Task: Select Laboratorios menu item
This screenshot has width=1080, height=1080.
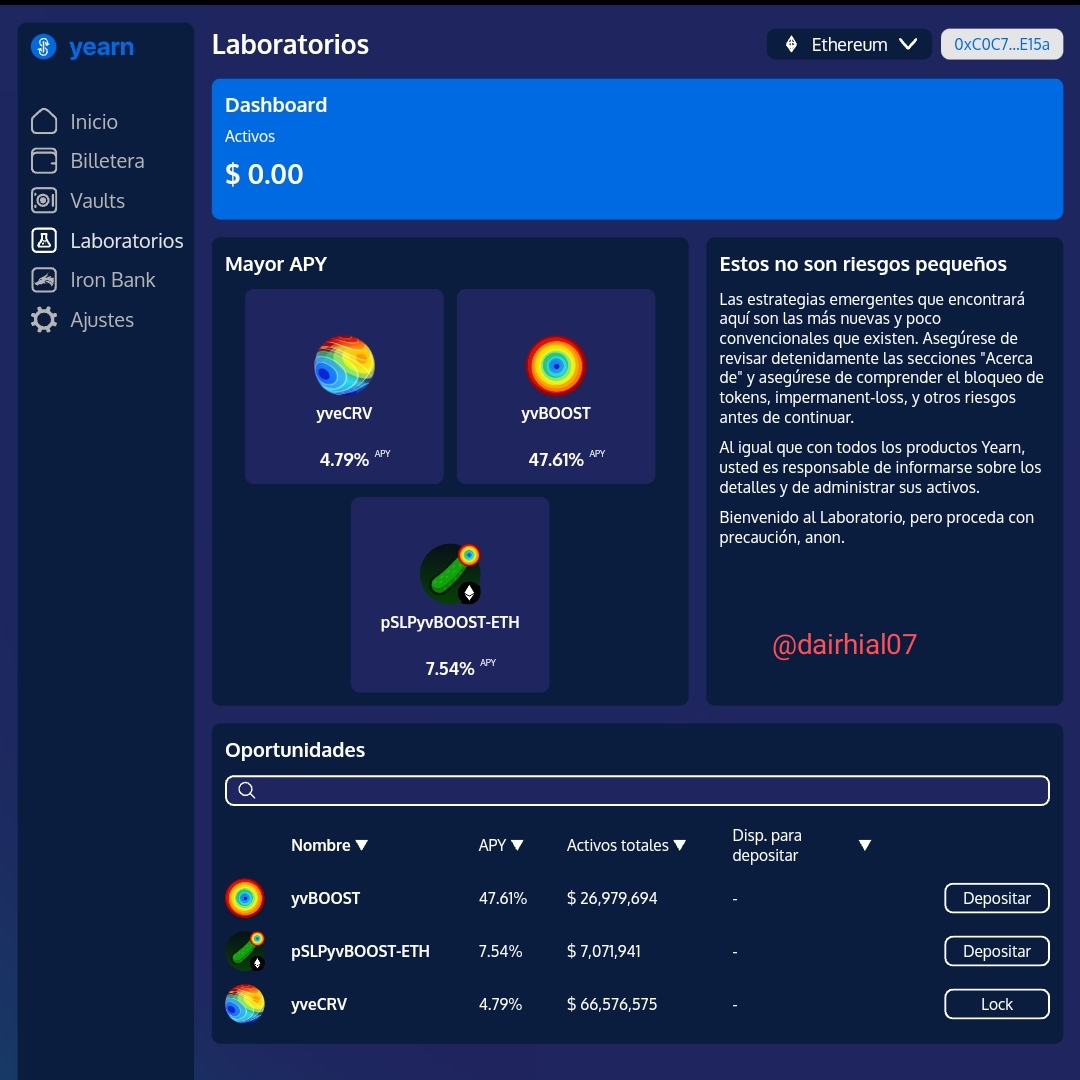Action: pyautogui.click(x=127, y=241)
